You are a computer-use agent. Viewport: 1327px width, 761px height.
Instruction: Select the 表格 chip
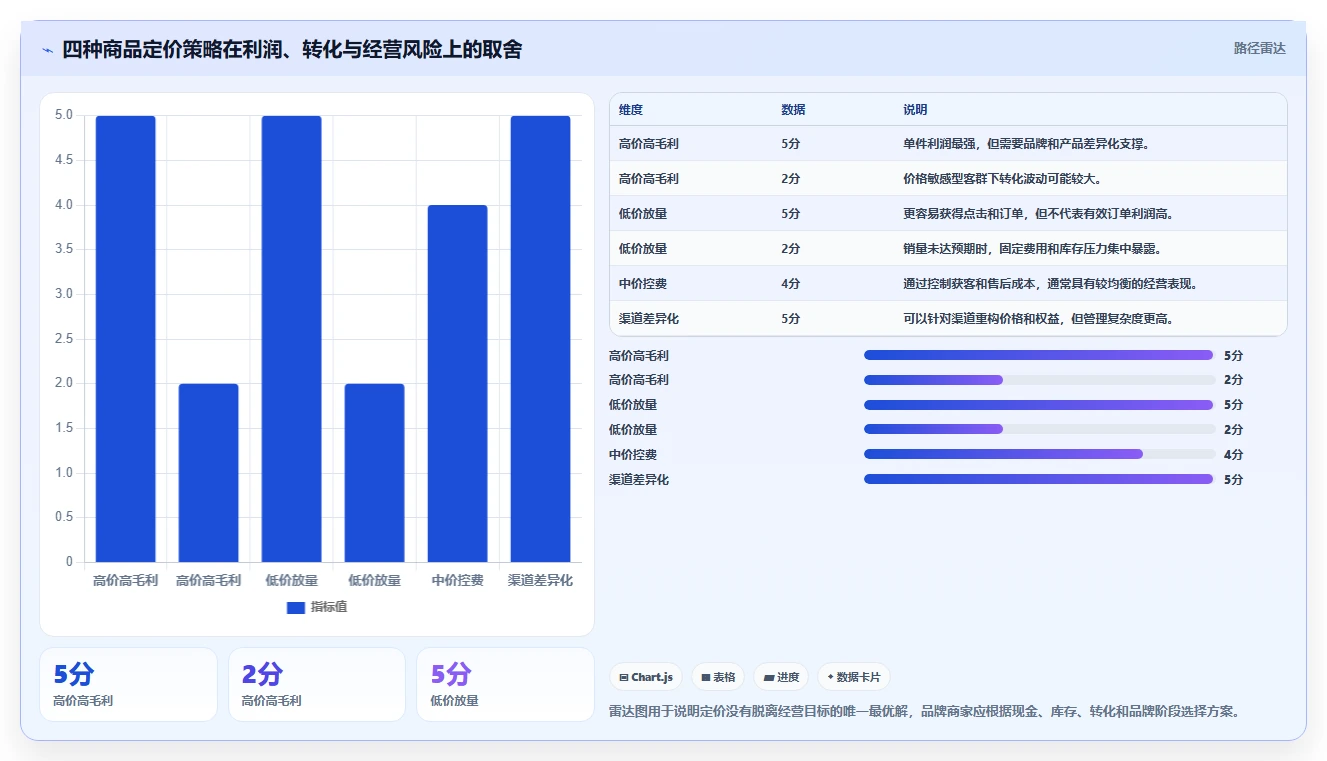(x=718, y=677)
